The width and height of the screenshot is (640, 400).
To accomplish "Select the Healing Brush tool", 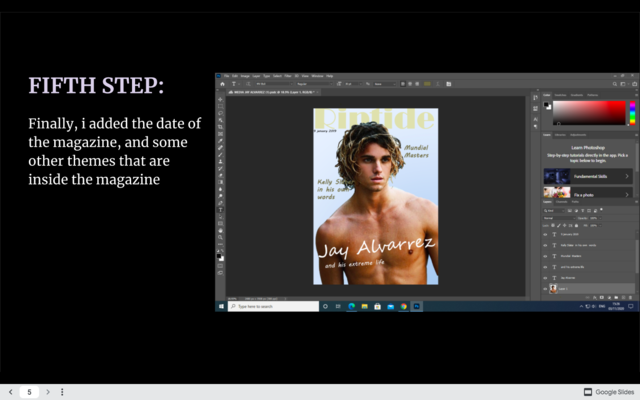I will coord(220,148).
